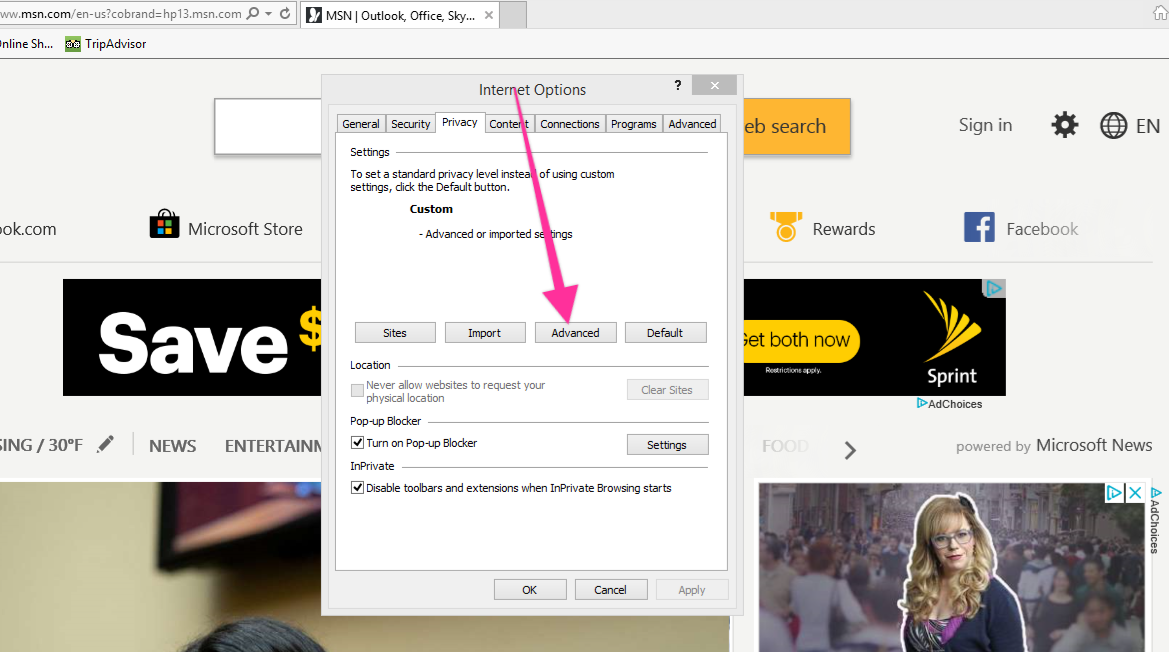
Task: Click the AdChoices icon on Sprint banner
Action: 995,288
